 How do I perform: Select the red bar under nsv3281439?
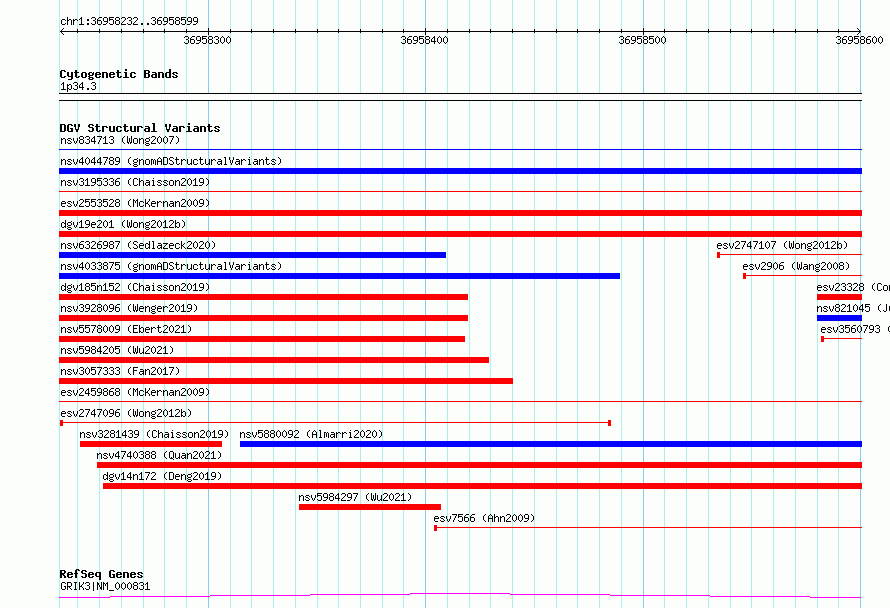(x=151, y=444)
